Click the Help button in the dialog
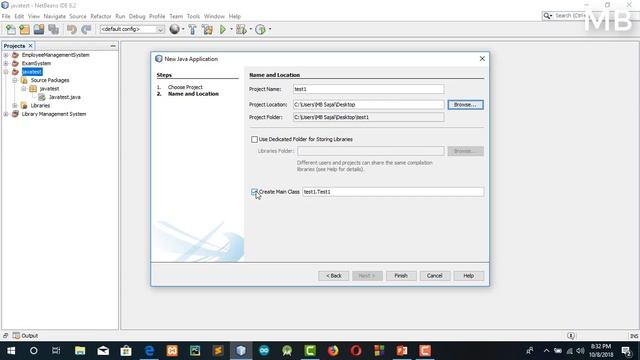 click(469, 276)
